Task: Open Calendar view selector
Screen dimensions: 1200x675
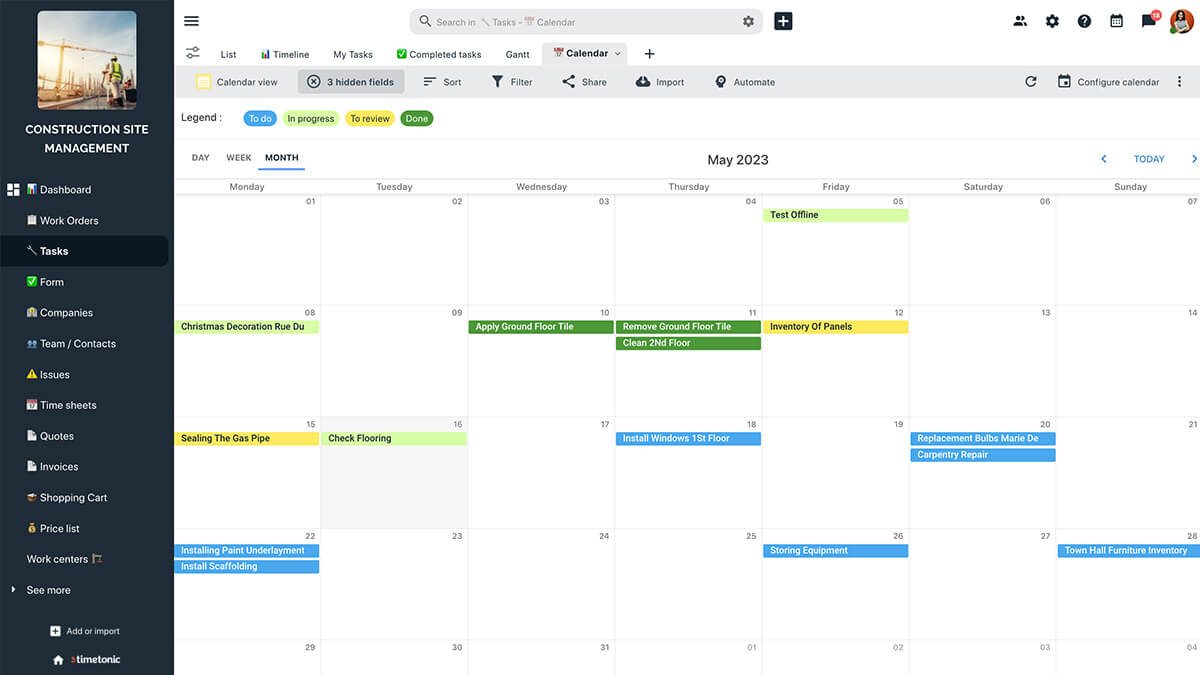Action: 237,82
